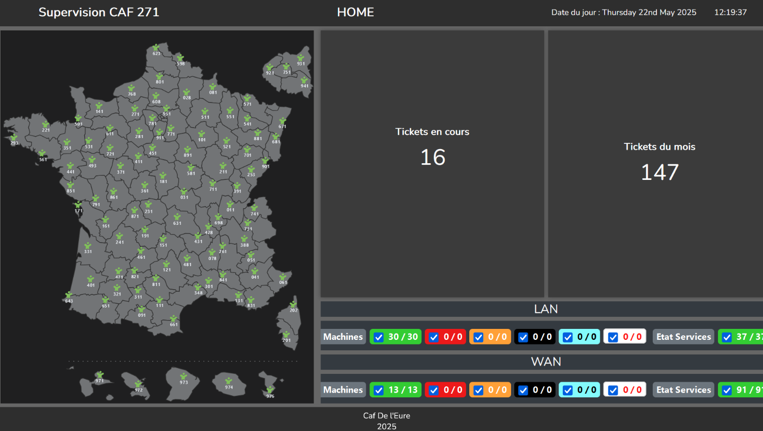
Task: Toggle LAN Machines orange 0 / 0 checkbox
Action: point(478,337)
